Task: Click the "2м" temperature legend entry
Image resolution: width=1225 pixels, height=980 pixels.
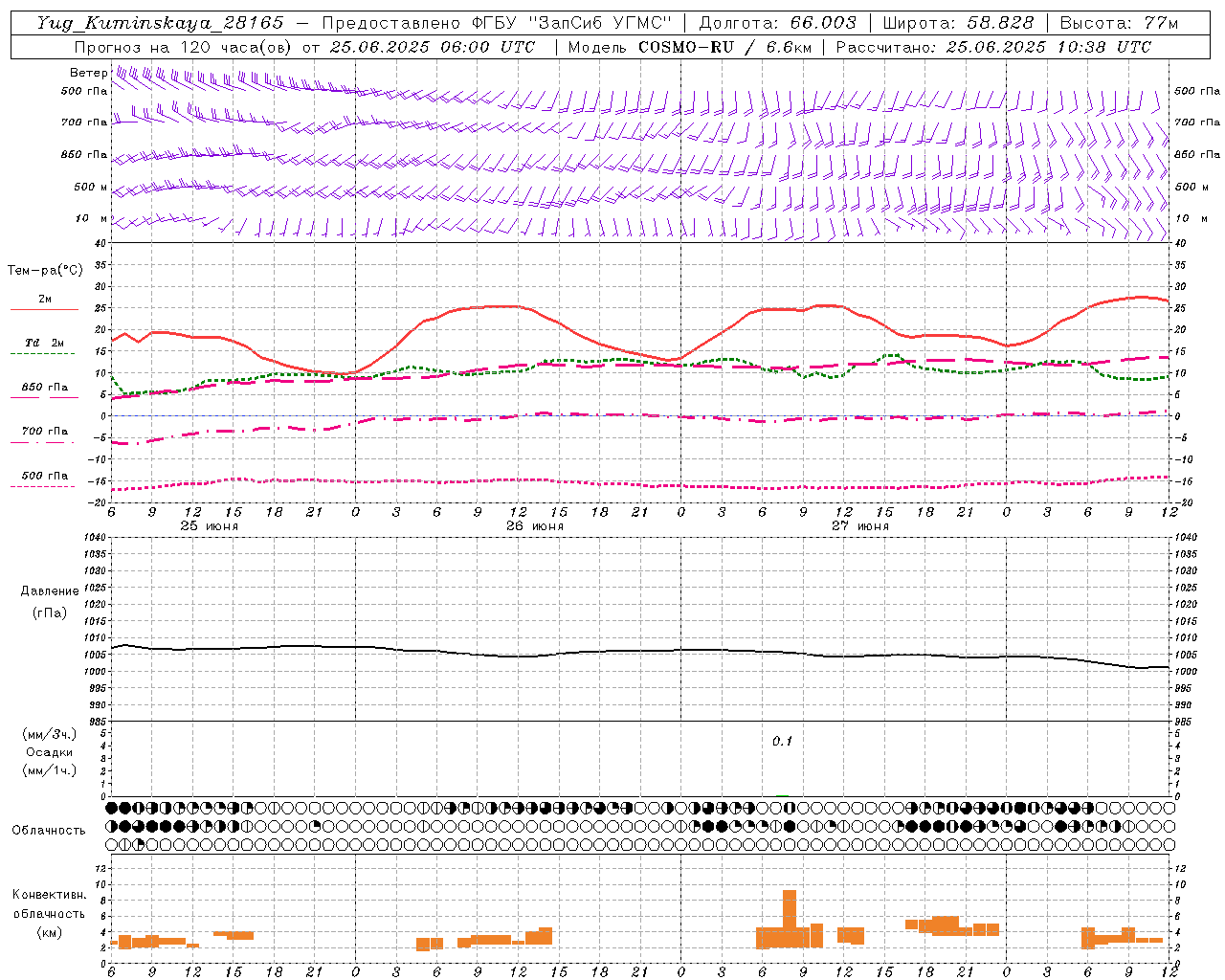Action: tap(45, 300)
